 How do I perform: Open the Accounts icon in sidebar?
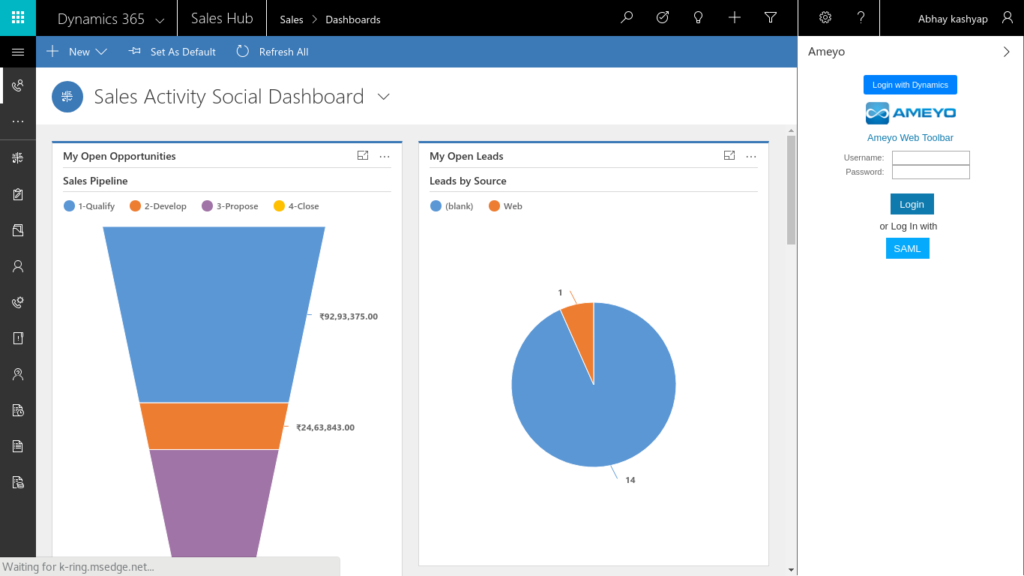tap(18, 230)
